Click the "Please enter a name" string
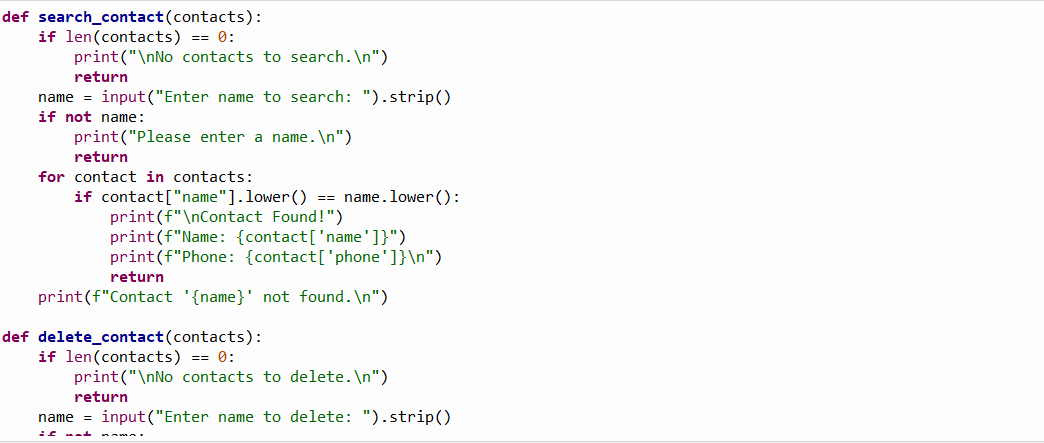Image resolution: width=1044 pixels, height=443 pixels. [236, 137]
